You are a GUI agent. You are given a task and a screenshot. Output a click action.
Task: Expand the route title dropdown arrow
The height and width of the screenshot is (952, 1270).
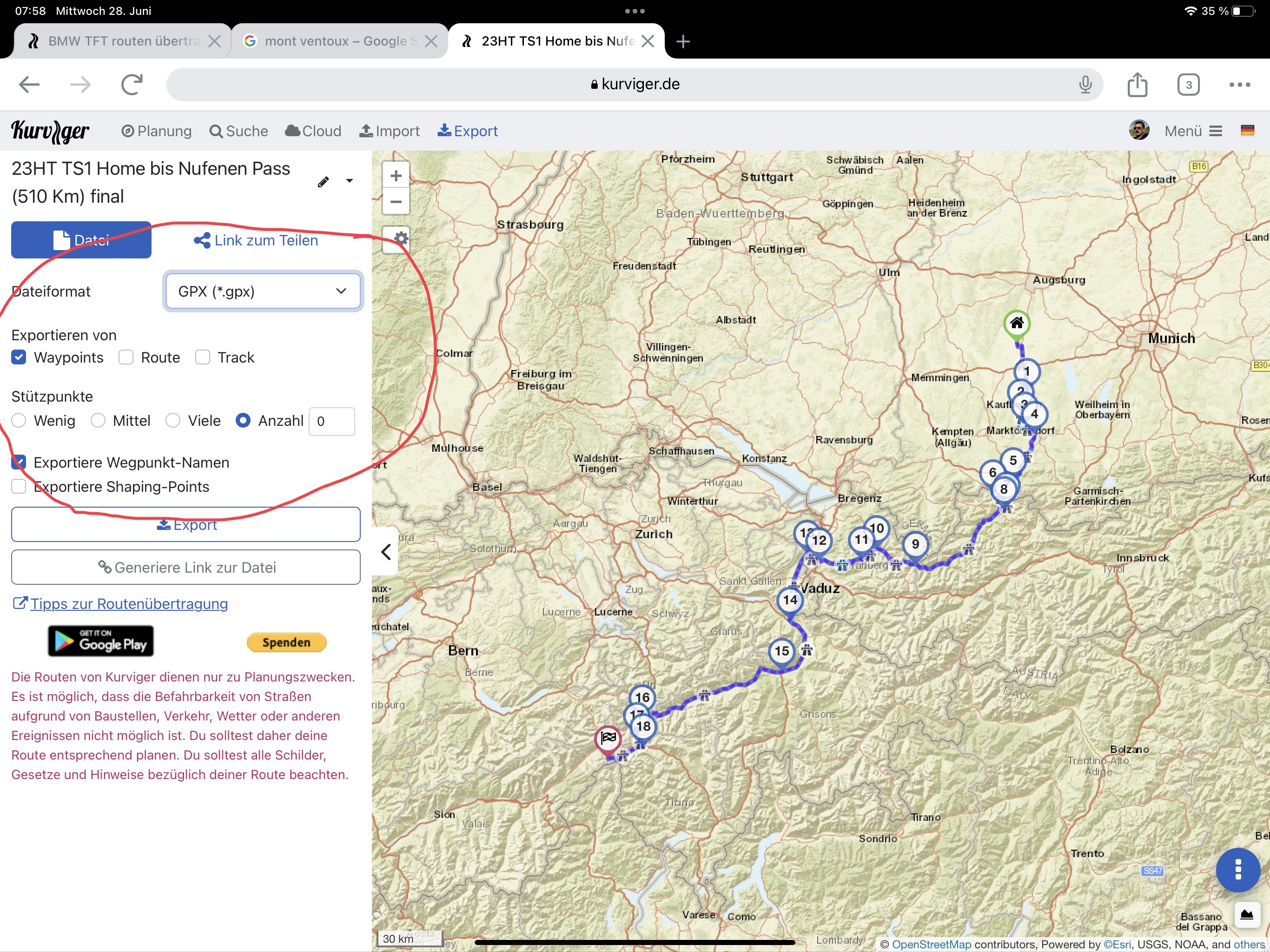(349, 181)
